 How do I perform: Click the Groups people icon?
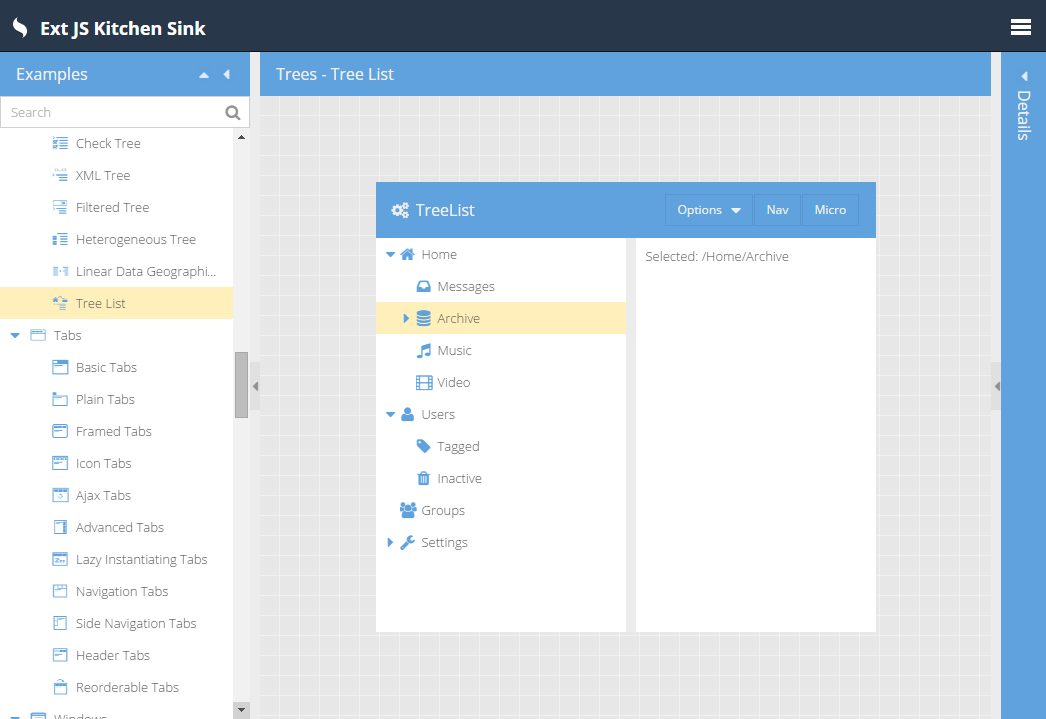tap(408, 511)
